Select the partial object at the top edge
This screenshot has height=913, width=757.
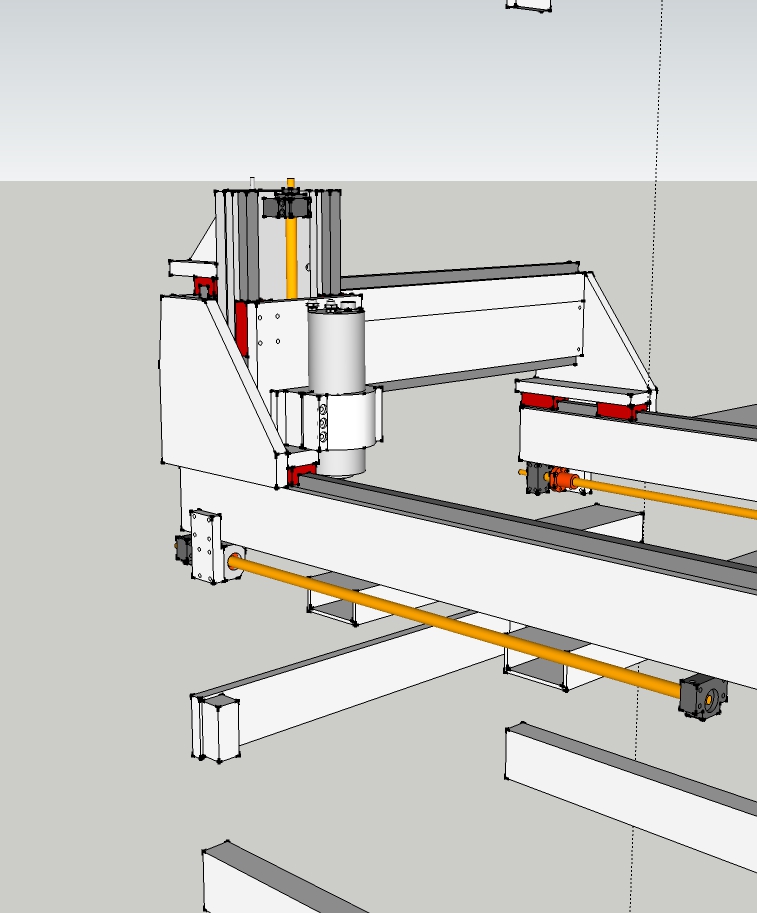528,4
